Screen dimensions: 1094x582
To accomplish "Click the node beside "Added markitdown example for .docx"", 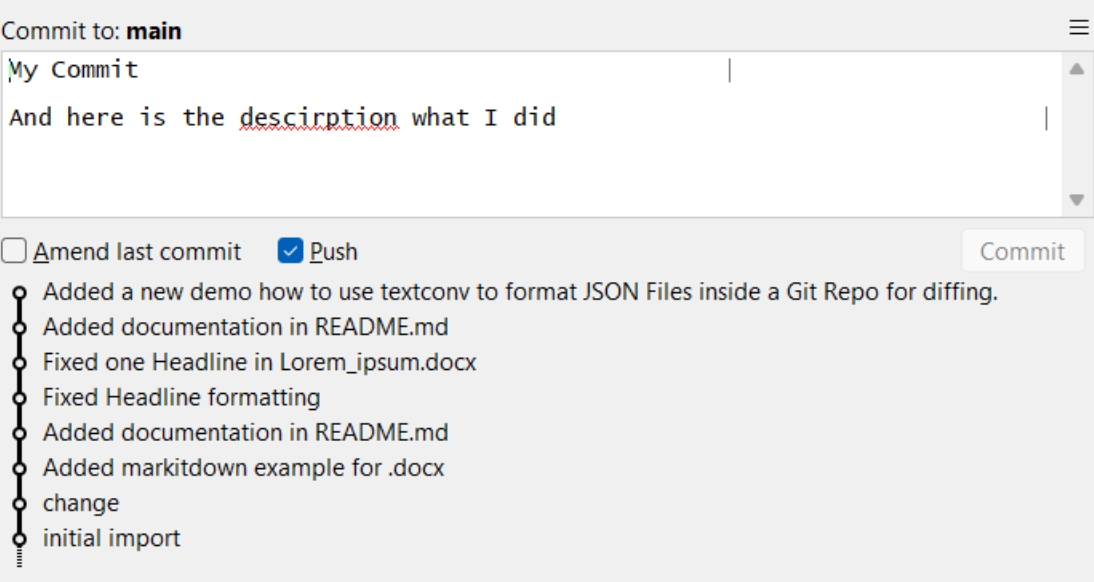I will pyautogui.click(x=18, y=467).
